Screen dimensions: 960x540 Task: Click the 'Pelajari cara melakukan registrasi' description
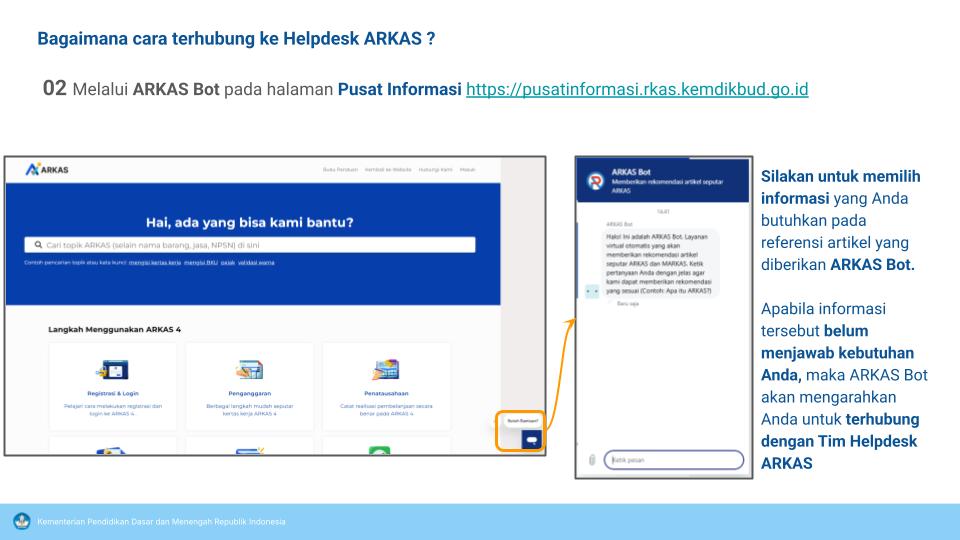coord(113,410)
